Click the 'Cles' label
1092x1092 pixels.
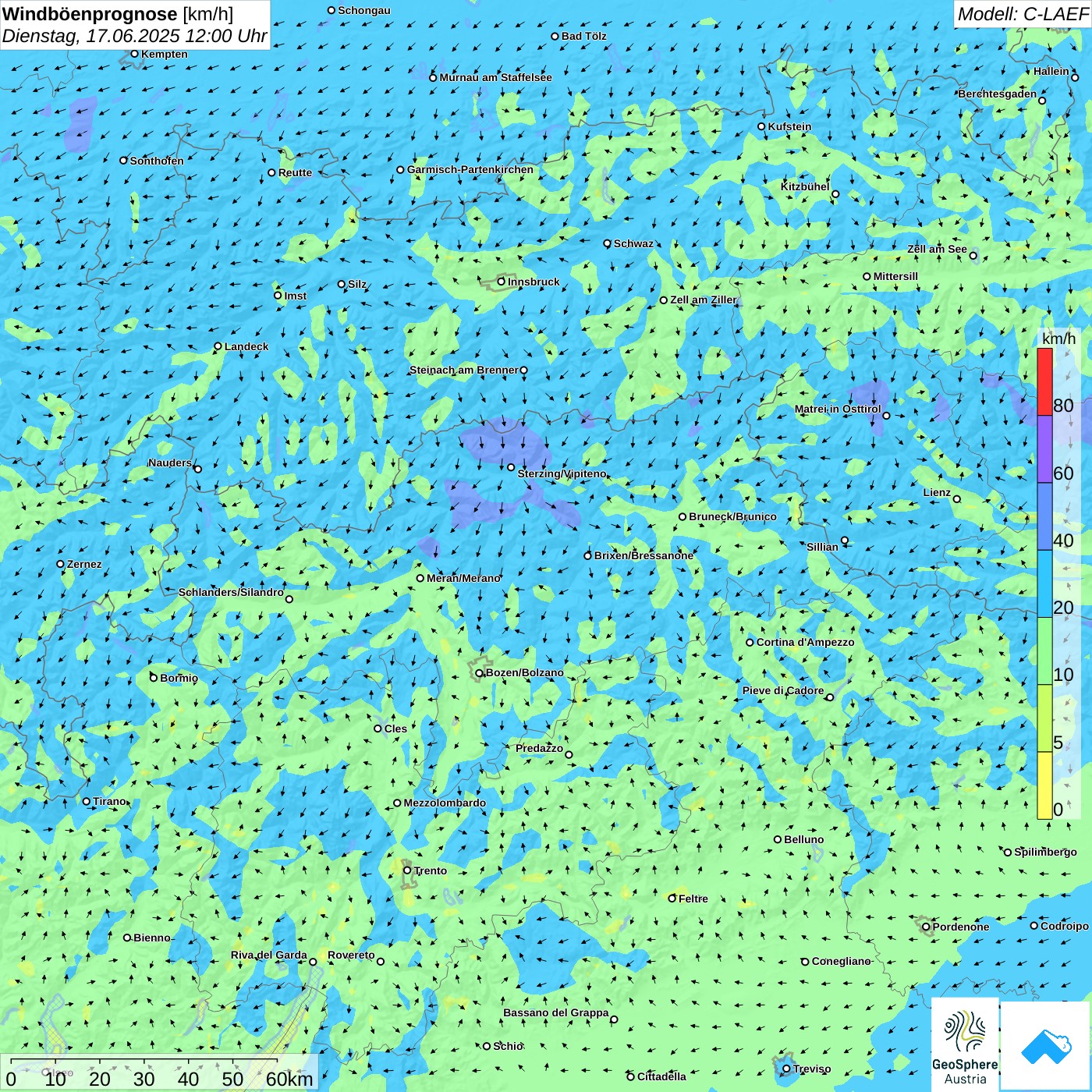395,729
